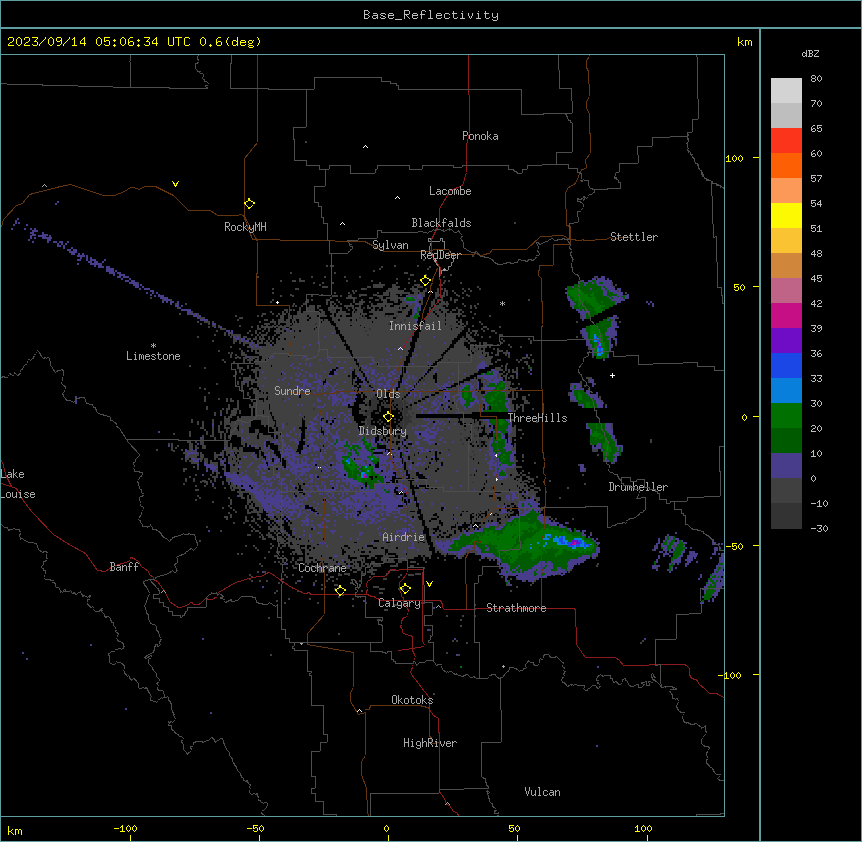Select the purple 36–39 dBZ legend swatch
The width and height of the screenshot is (862, 842).
(x=786, y=341)
